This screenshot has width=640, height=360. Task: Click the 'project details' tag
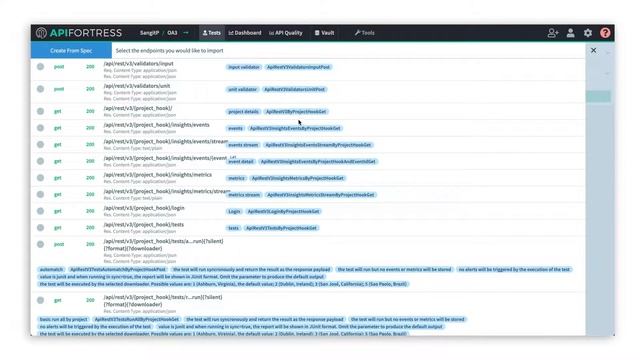coord(243,111)
